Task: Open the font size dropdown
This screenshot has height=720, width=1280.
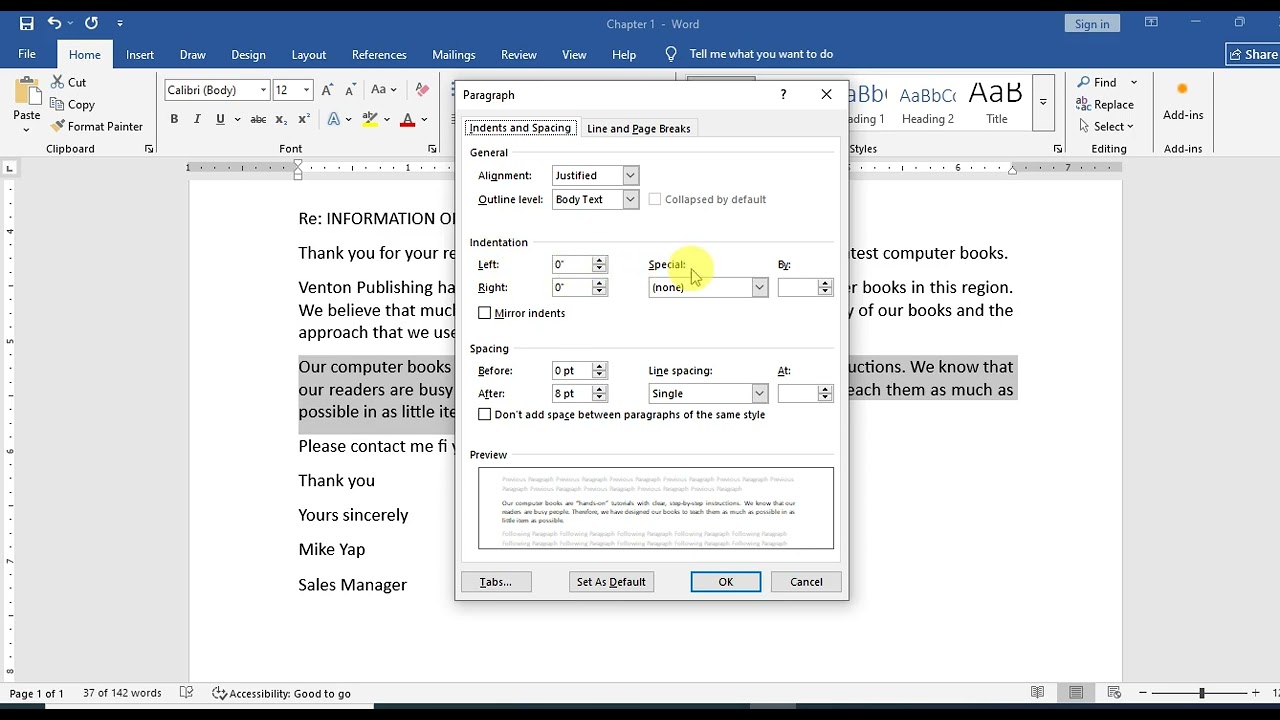Action: [x=306, y=90]
